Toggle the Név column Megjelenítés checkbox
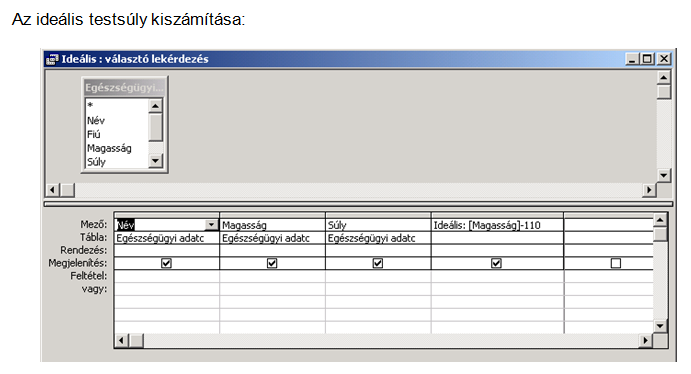 166,263
